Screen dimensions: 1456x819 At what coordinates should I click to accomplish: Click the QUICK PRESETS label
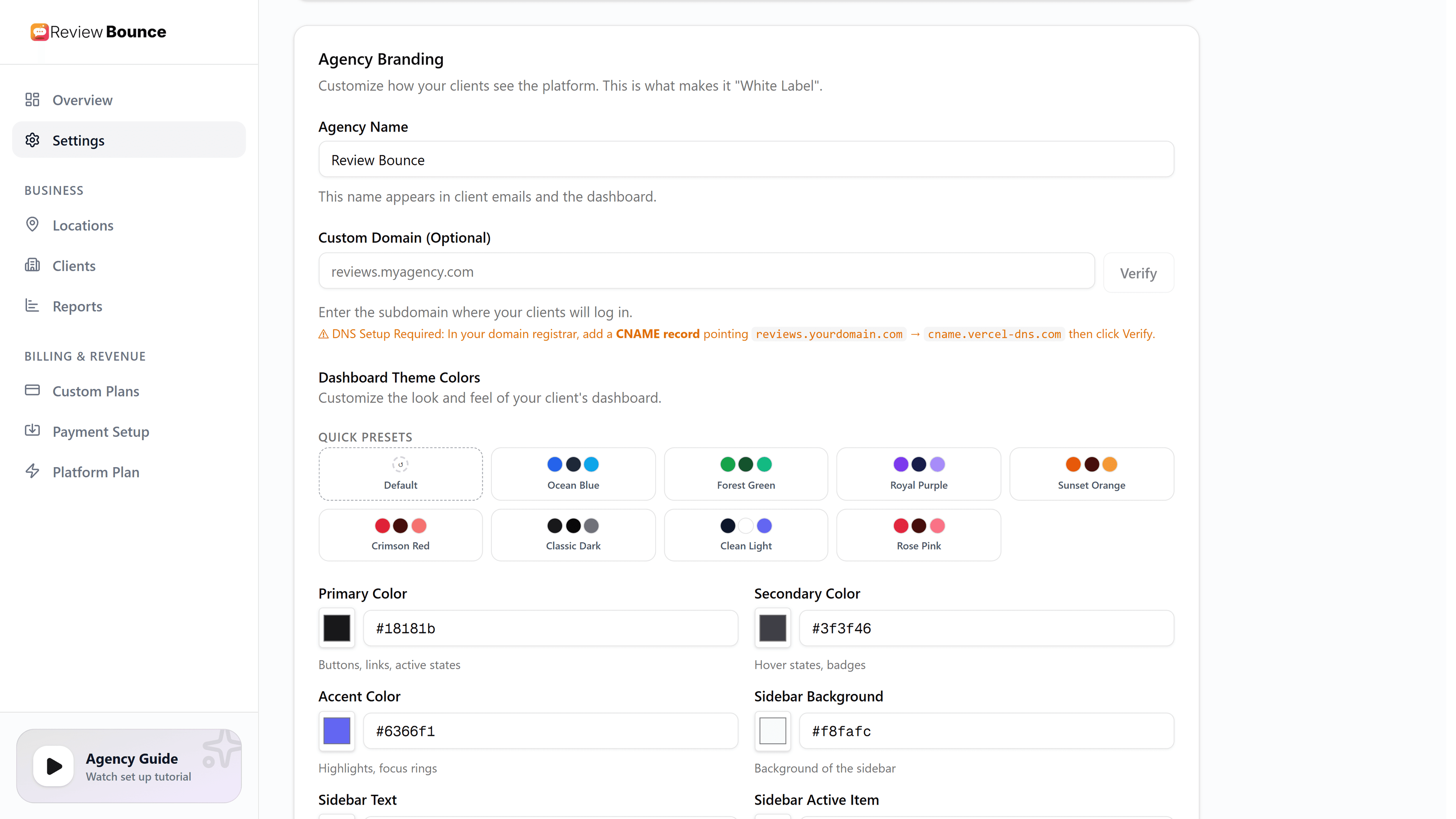click(x=365, y=437)
